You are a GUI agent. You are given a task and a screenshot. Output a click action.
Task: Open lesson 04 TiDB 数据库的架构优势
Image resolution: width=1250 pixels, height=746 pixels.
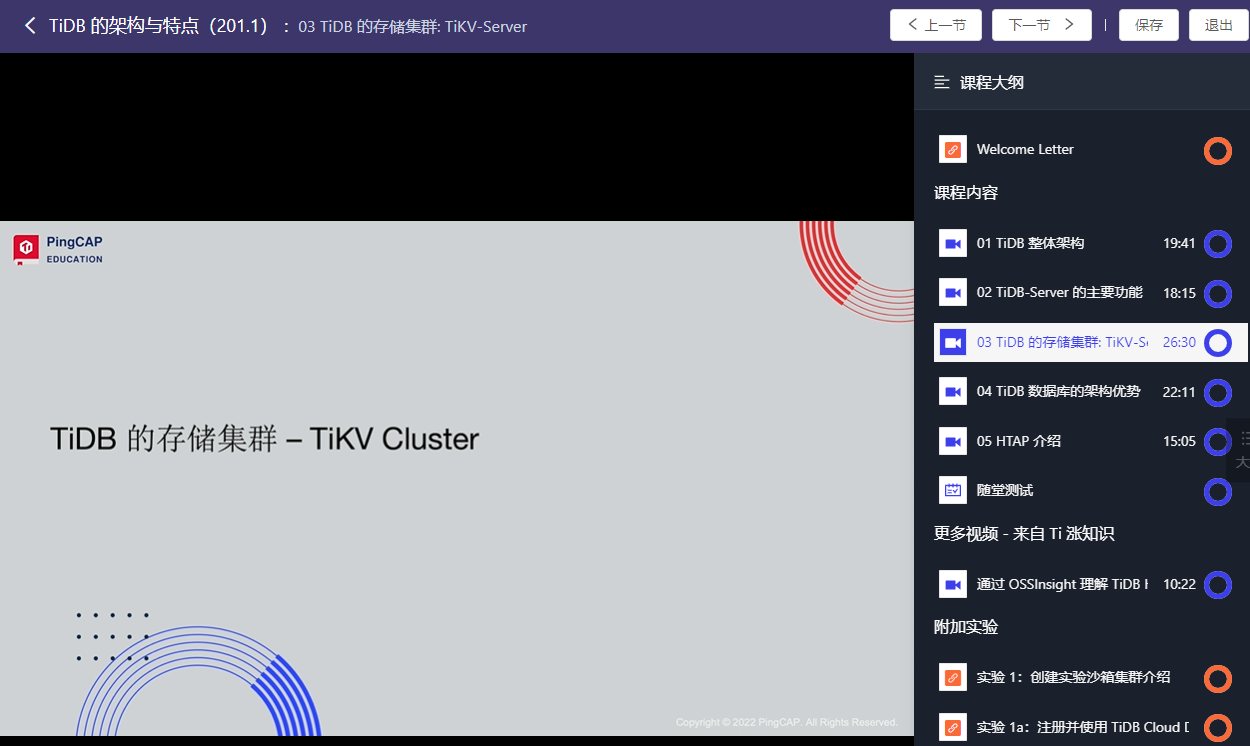tap(1058, 391)
